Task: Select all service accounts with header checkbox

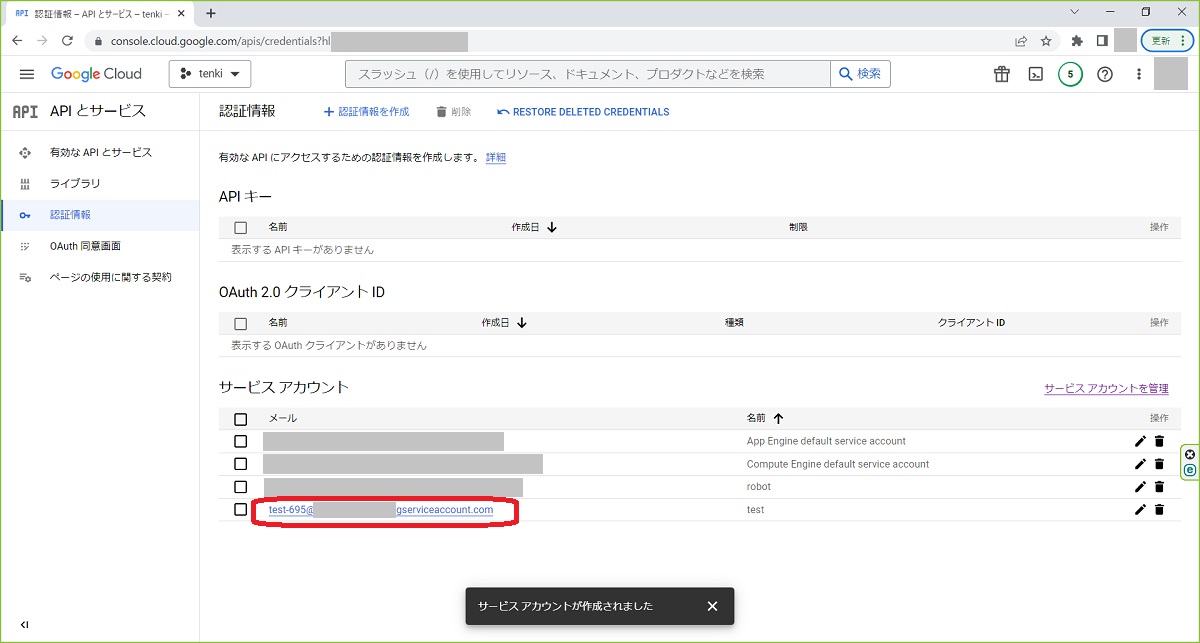Action: (240, 419)
